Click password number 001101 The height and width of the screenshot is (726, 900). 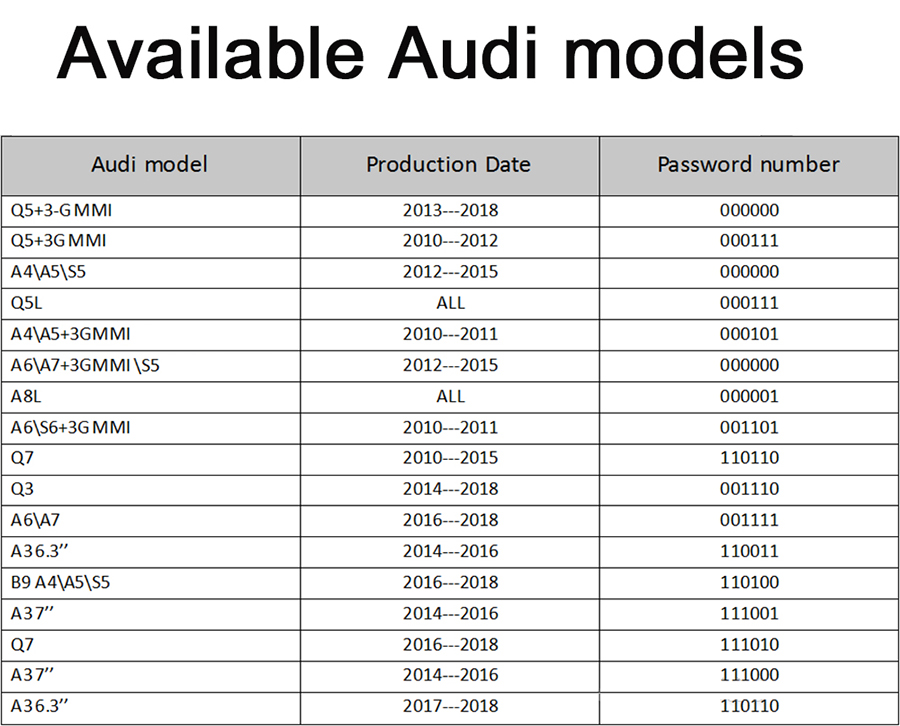[x=749, y=427]
